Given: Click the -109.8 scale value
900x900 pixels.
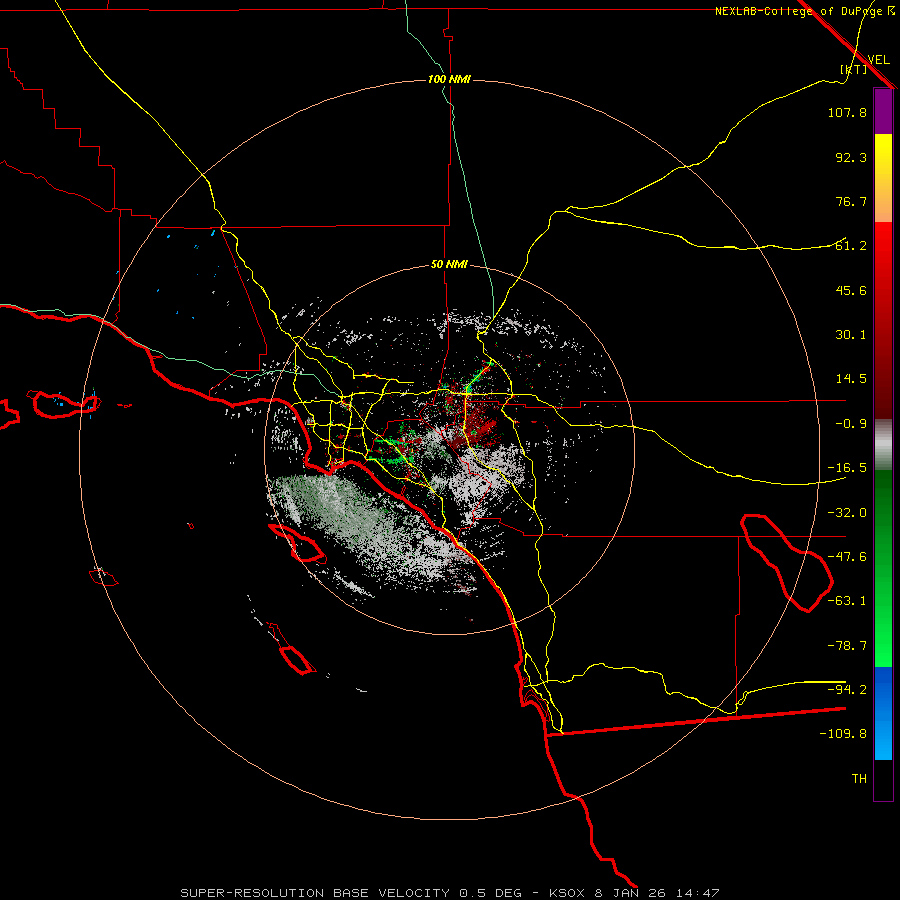Looking at the screenshot, I should coord(843,734).
